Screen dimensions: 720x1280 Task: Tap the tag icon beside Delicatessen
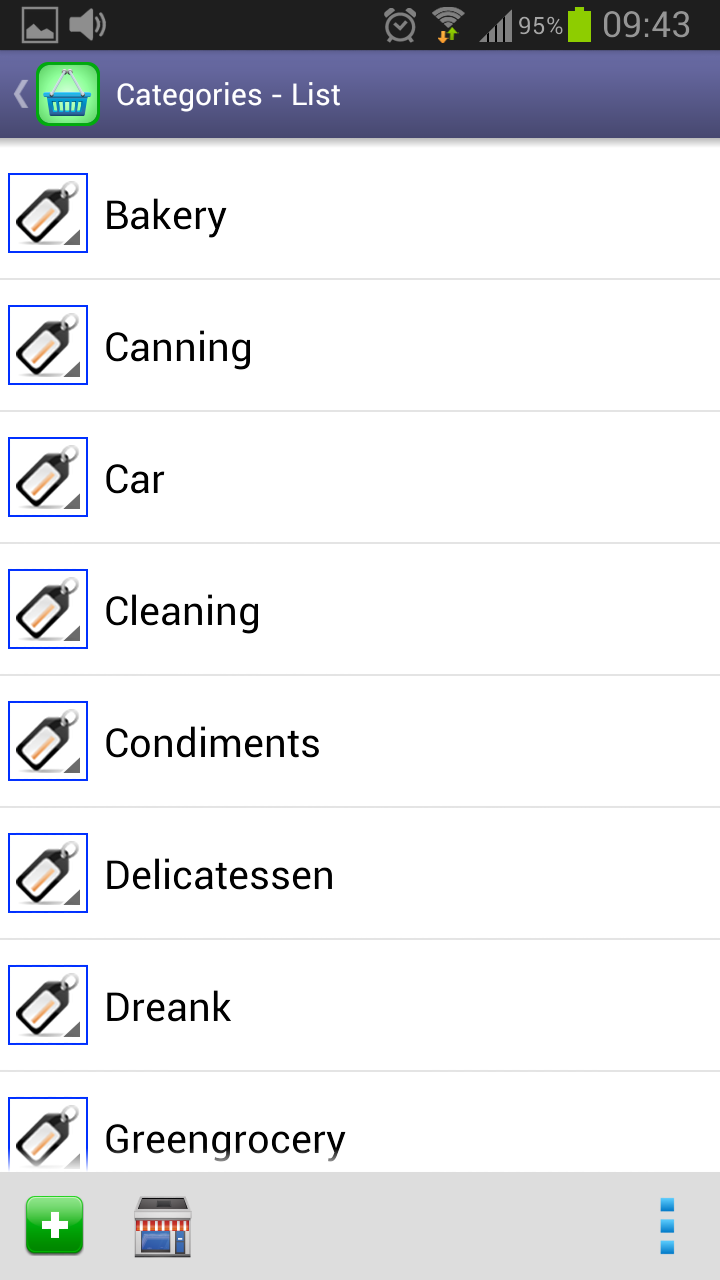(48, 873)
